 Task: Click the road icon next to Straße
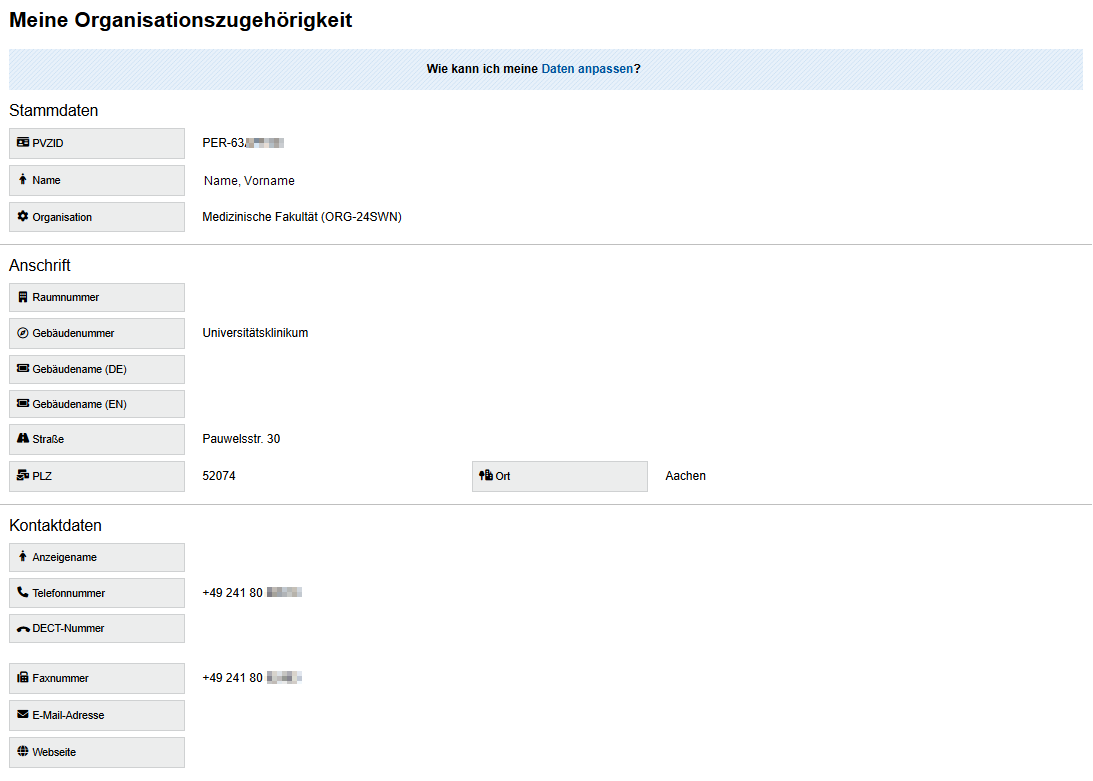coord(22,439)
